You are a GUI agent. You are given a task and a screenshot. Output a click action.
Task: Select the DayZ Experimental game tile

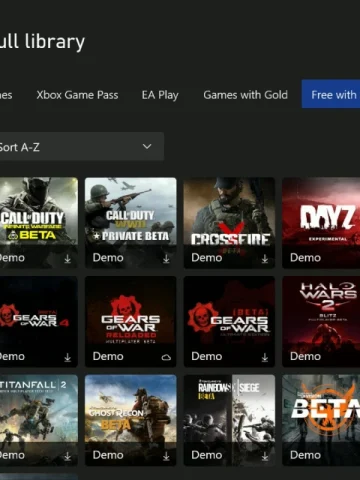point(321,223)
